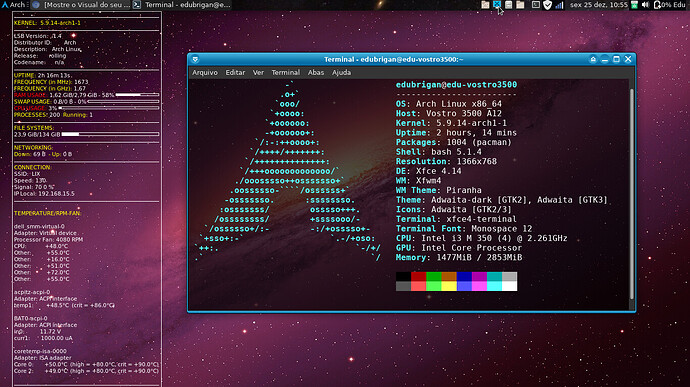Open the volume speaker icon

[x=645, y=5]
